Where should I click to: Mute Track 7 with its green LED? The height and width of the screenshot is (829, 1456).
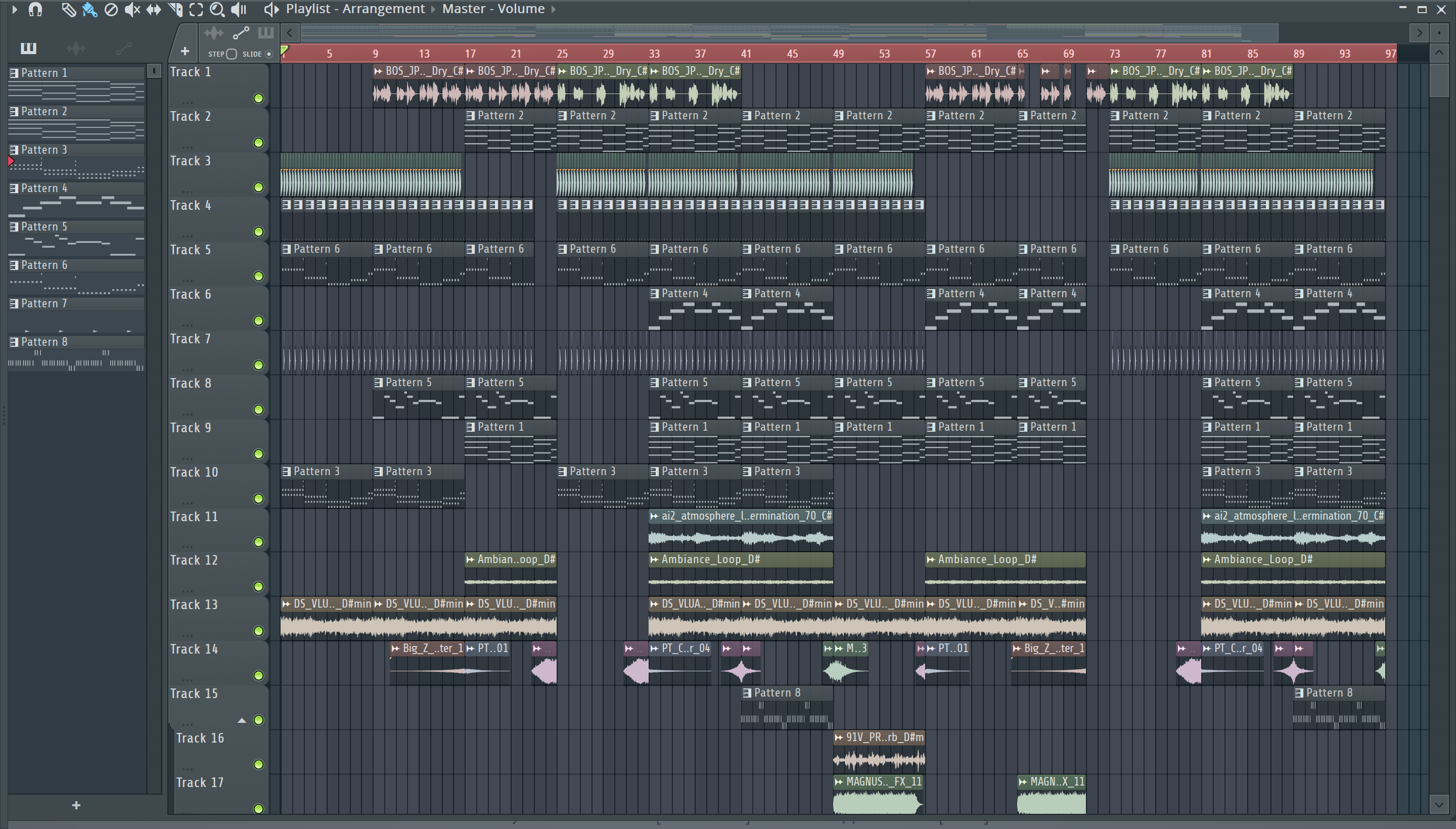[x=258, y=365]
